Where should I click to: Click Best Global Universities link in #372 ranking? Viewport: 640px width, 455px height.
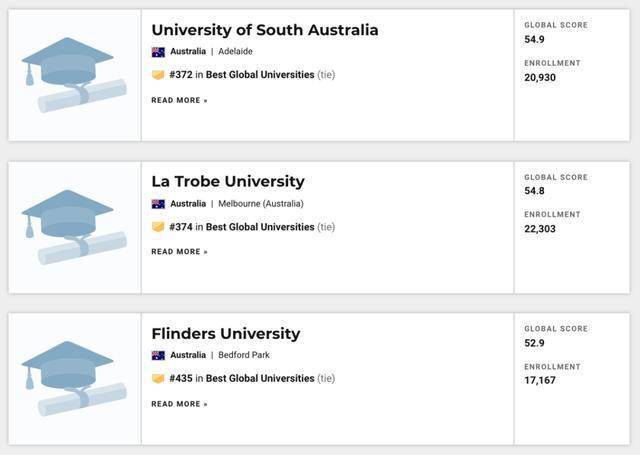click(260, 75)
